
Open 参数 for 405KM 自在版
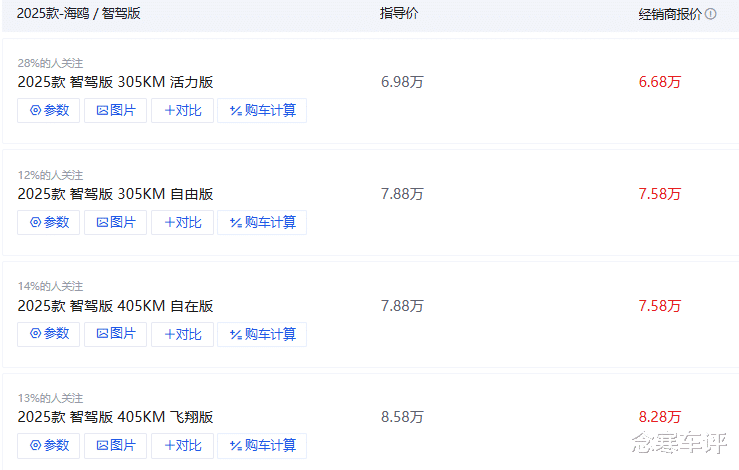click(48, 334)
